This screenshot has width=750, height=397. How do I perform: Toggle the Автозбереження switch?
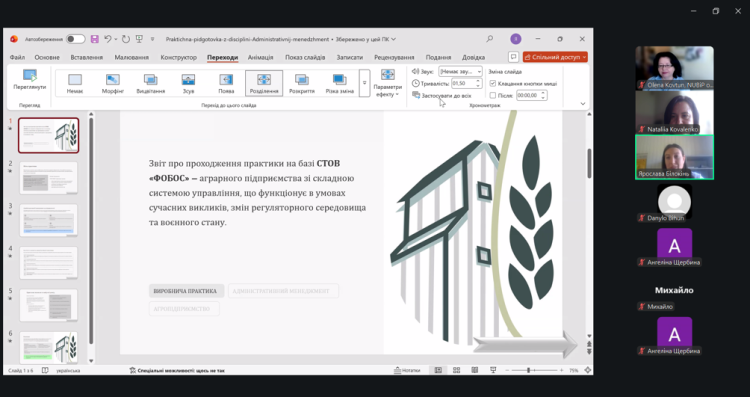click(76, 39)
